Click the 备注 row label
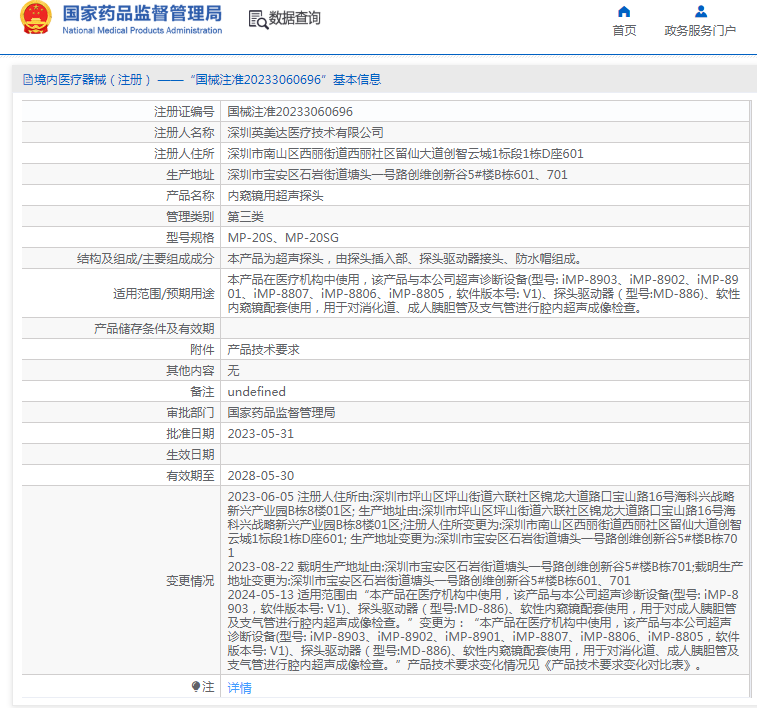The width and height of the screenshot is (757, 708). pyautogui.click(x=202, y=392)
